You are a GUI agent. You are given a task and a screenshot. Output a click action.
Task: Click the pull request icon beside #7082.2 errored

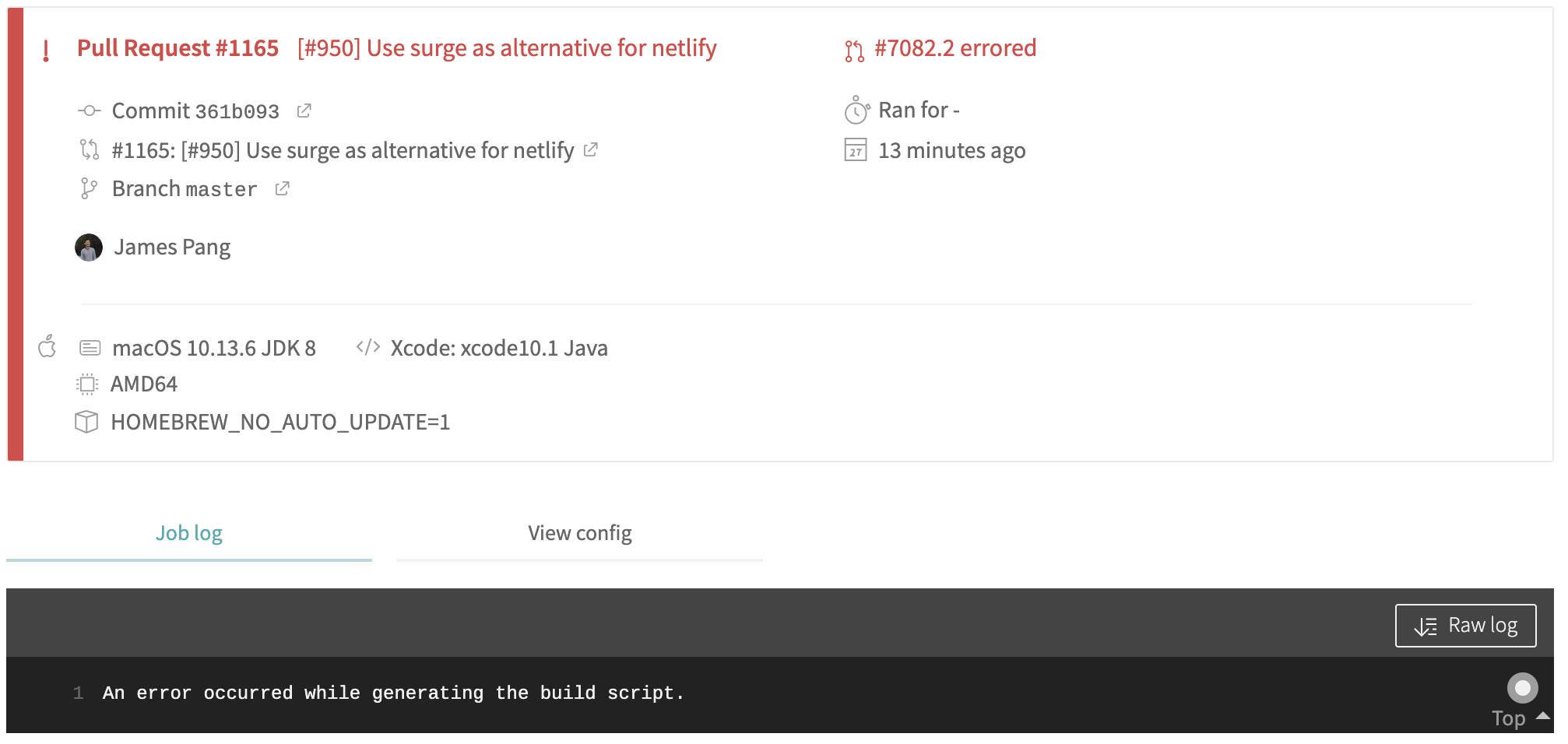(x=856, y=49)
